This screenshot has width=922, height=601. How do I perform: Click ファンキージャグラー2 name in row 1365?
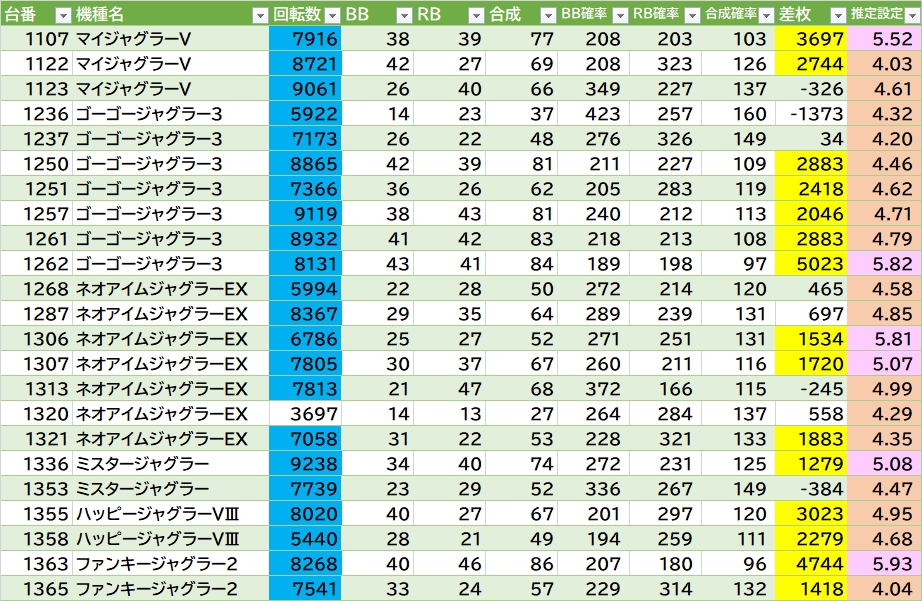point(156,589)
